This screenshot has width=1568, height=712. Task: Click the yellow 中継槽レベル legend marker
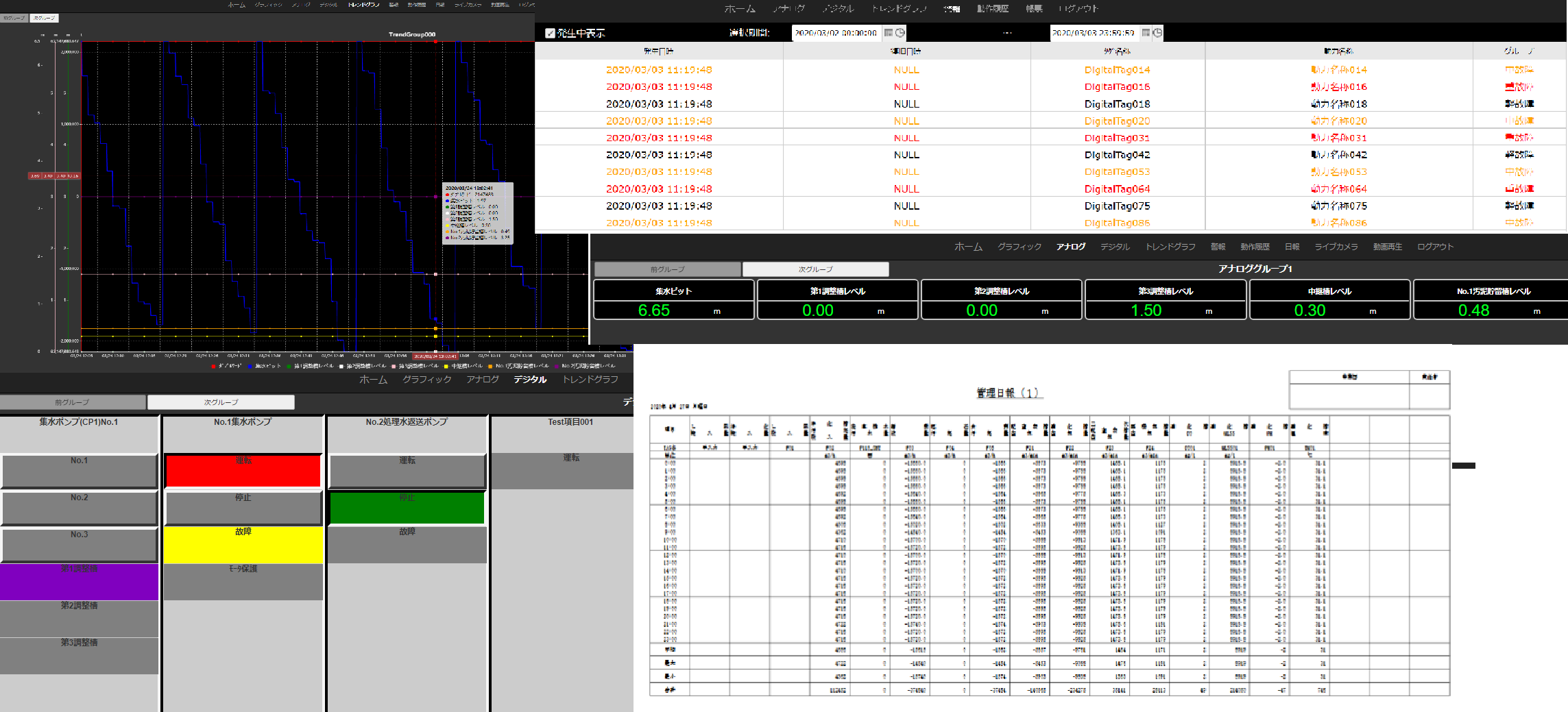point(446,366)
